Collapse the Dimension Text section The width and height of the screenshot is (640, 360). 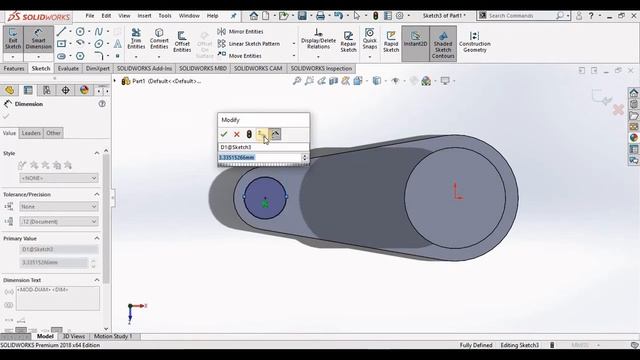point(97,280)
